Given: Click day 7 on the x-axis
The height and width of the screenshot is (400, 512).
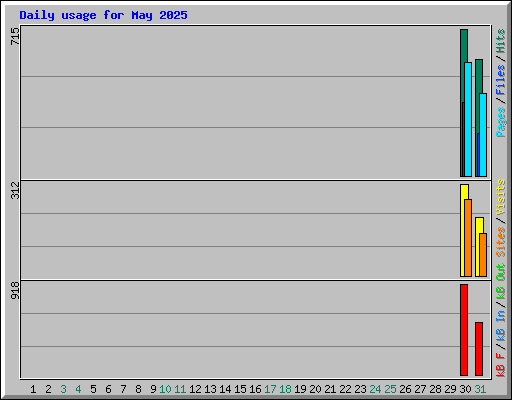Looking at the screenshot, I should [123, 389].
